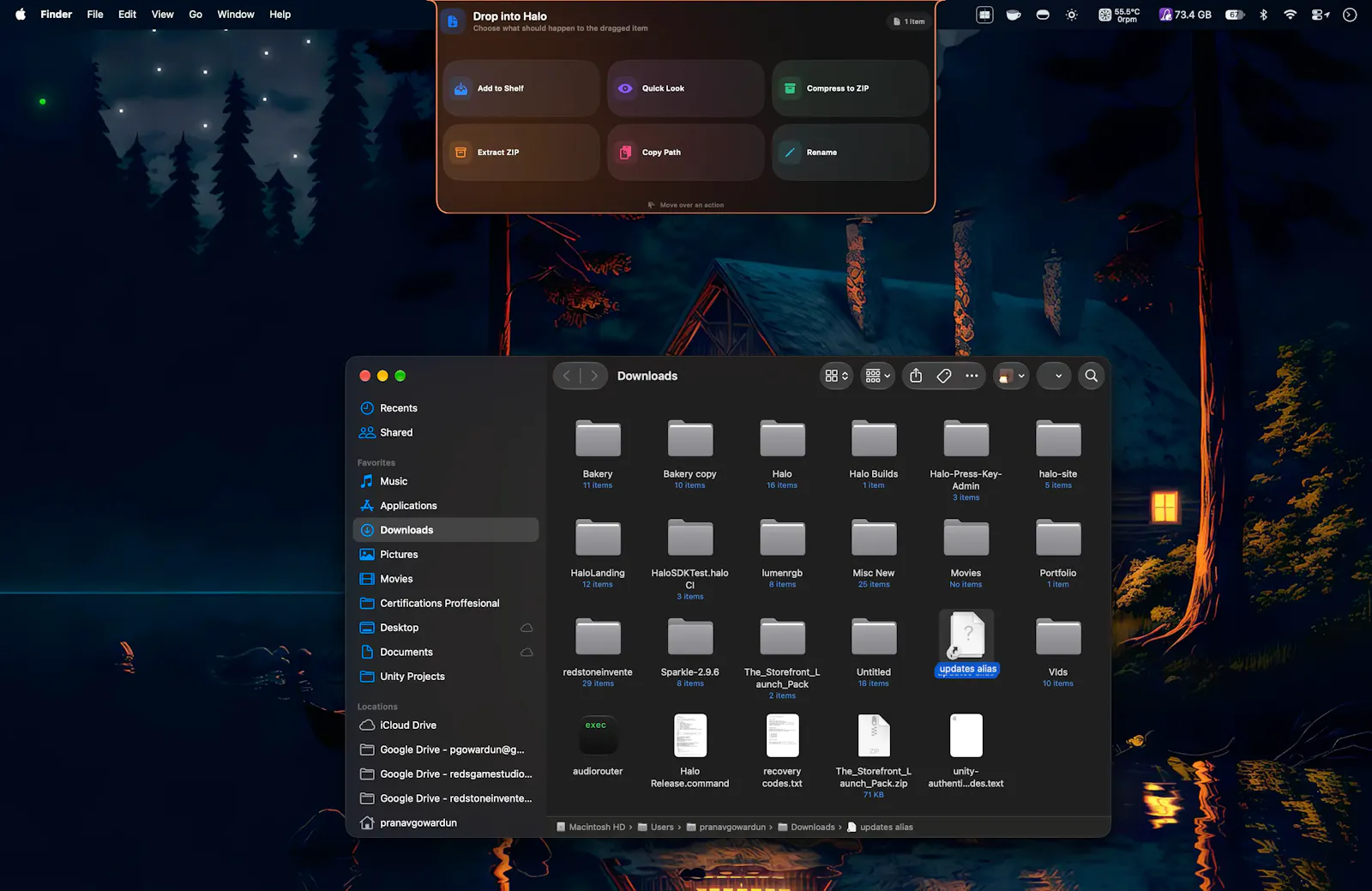Open the pranavgowardun home folder in sidebar
Viewport: 1372px width, 891px height.
click(446, 823)
